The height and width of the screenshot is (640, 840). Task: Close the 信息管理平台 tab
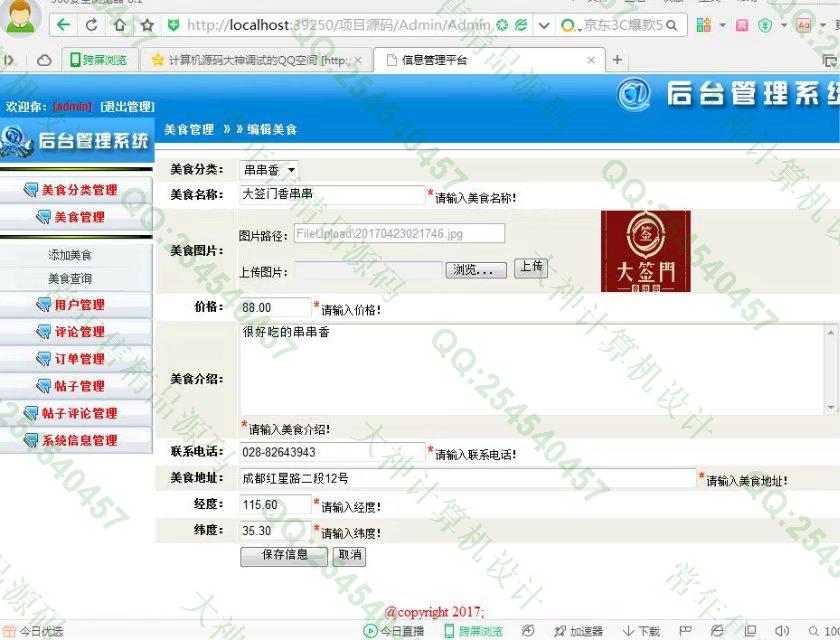[x=591, y=60]
